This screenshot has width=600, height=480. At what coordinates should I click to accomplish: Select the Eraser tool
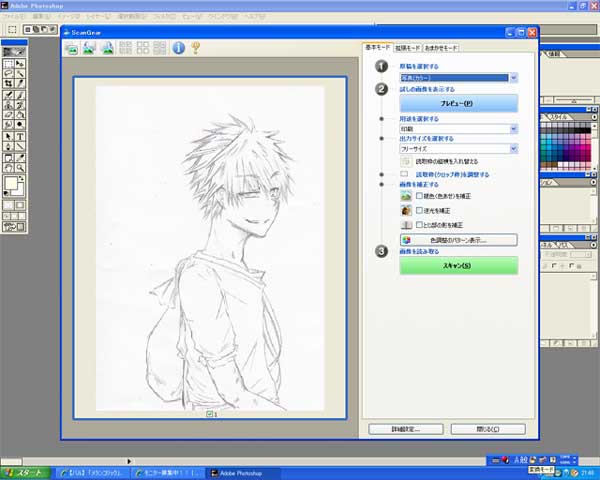point(8,114)
